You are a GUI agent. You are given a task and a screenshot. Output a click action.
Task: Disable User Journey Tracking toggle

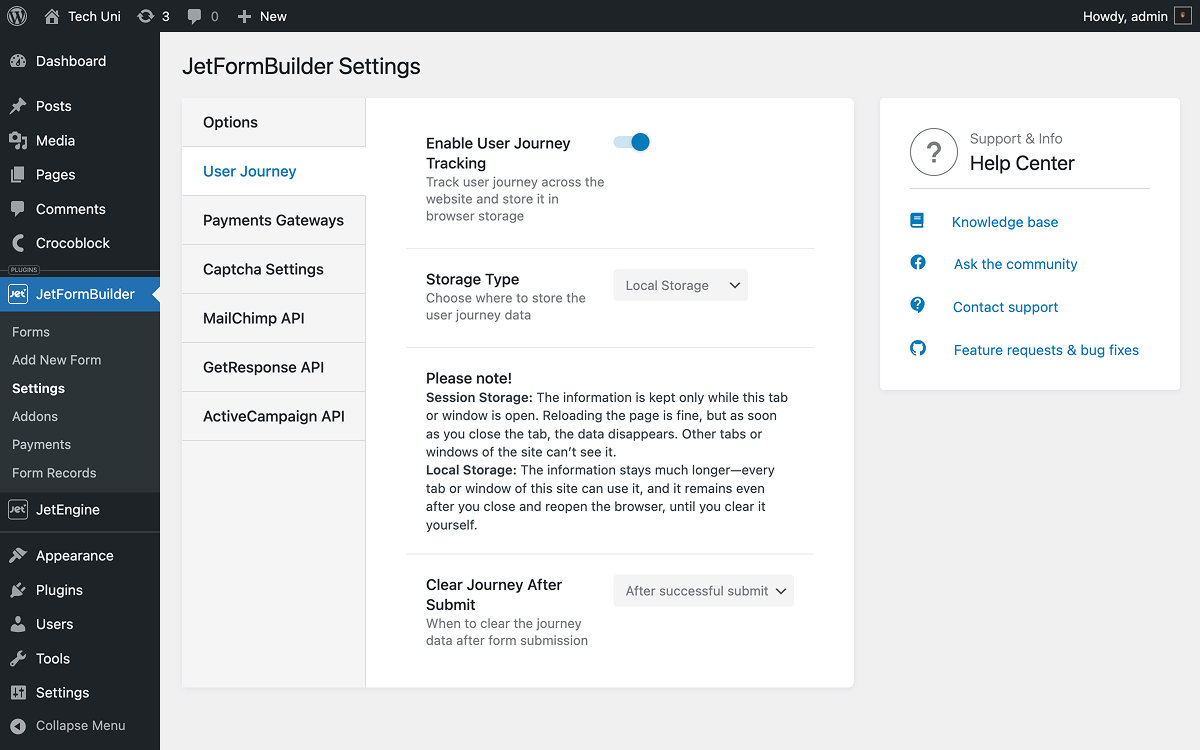[x=630, y=142]
